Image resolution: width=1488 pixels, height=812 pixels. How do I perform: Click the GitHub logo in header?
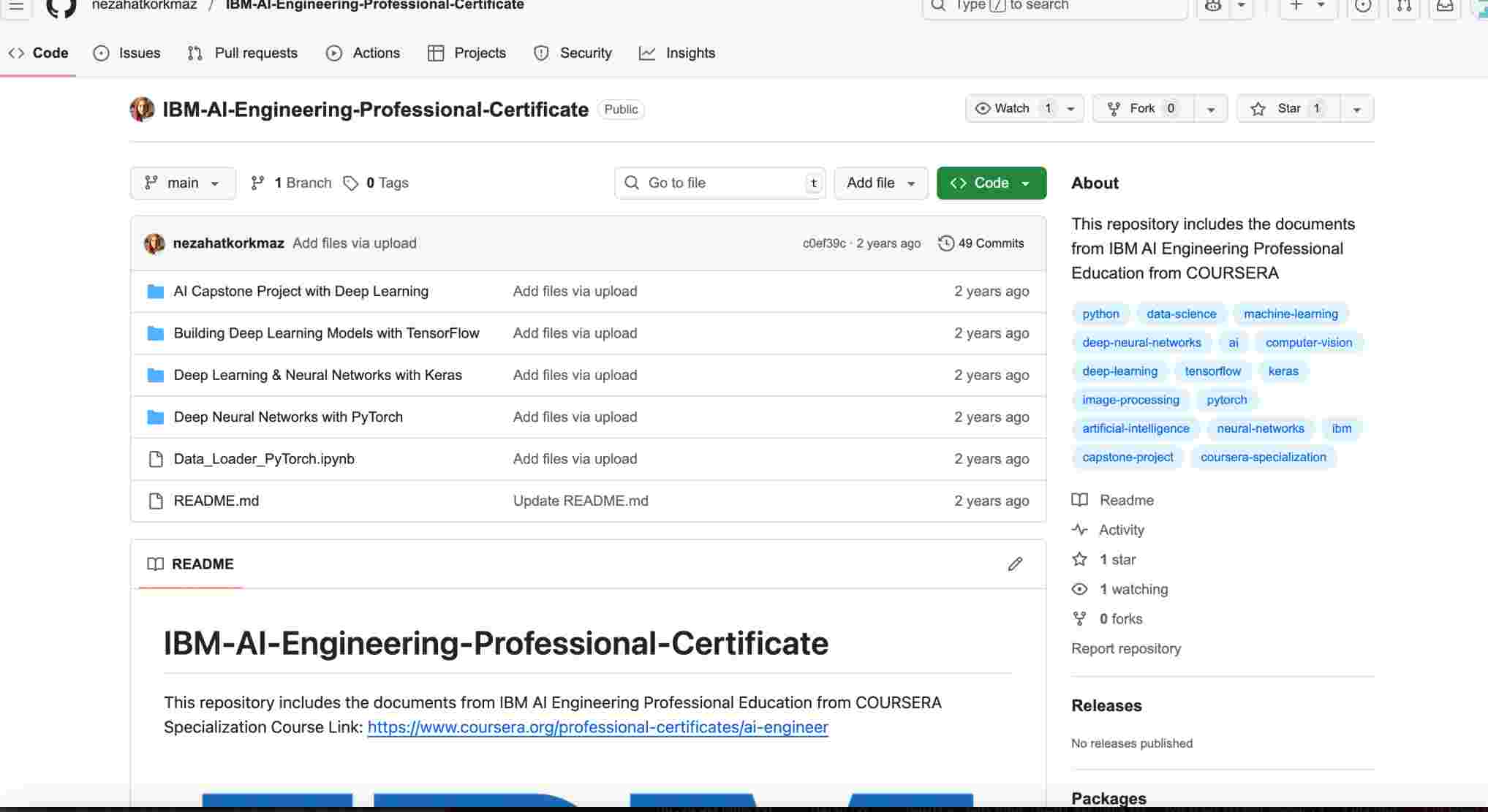pos(61,6)
